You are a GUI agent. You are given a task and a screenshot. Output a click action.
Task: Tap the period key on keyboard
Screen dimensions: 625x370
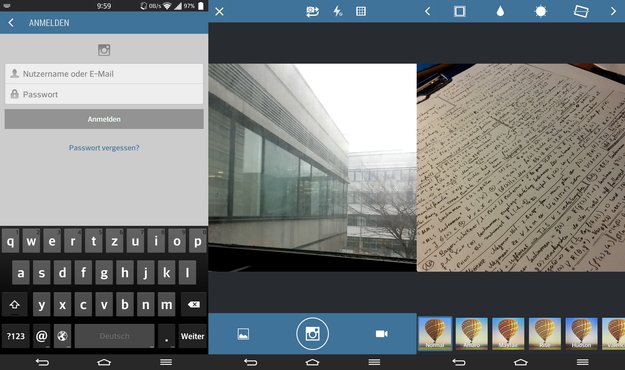(x=167, y=336)
